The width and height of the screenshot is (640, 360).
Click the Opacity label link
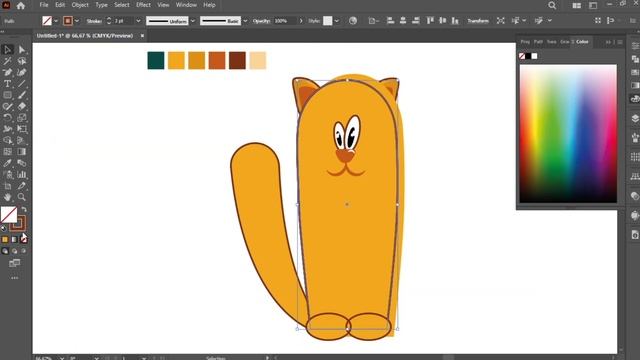261,21
